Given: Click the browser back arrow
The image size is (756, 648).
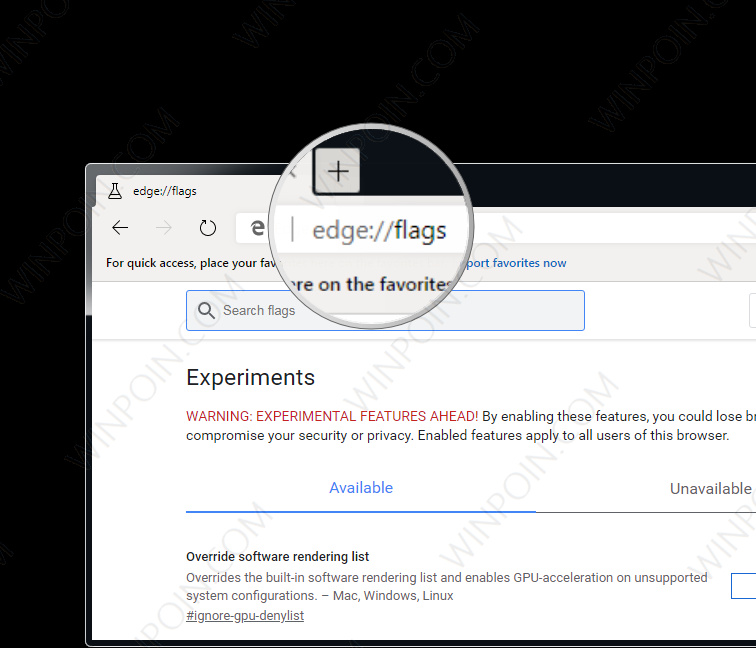Looking at the screenshot, I should coord(120,228).
